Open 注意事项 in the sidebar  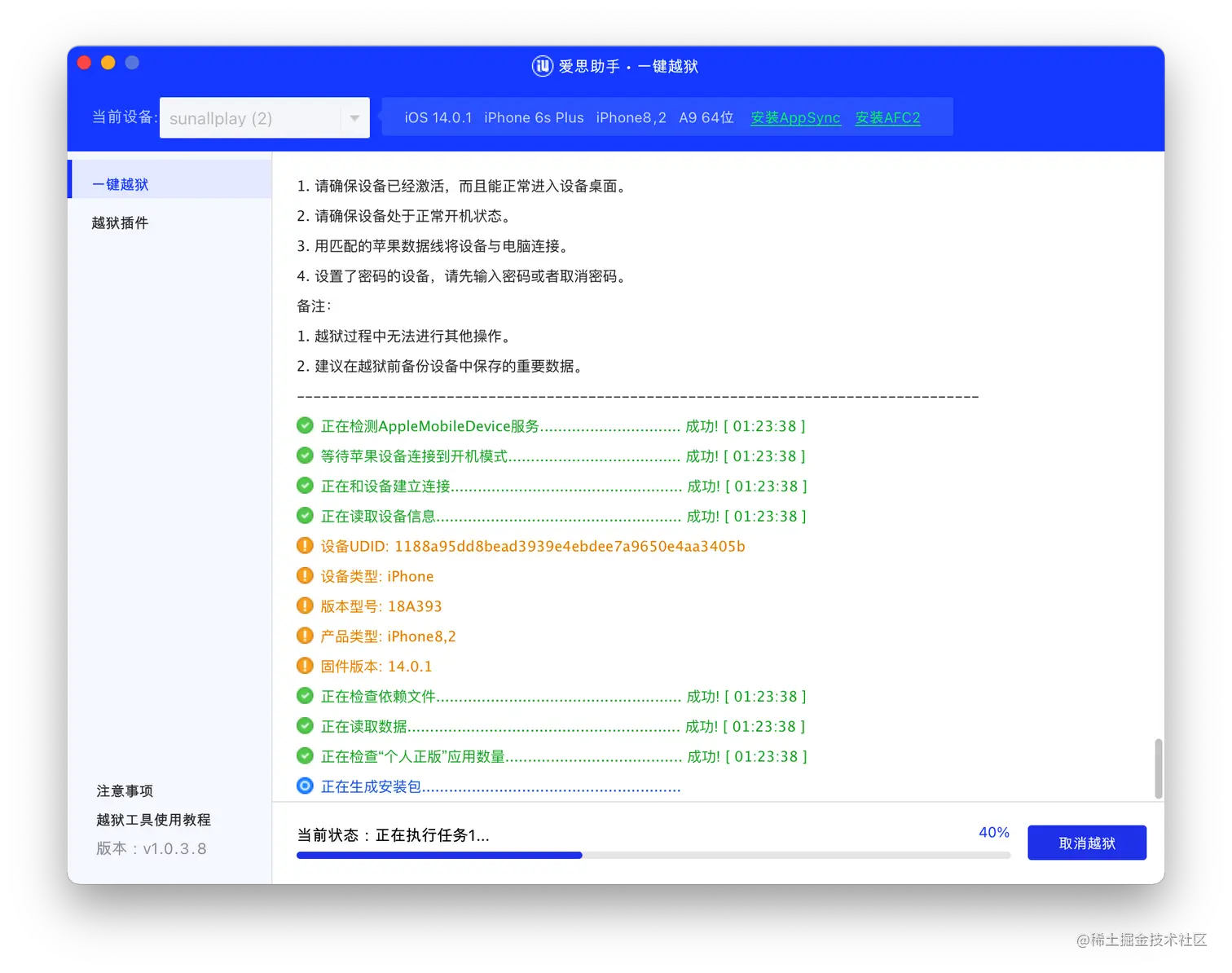125,790
